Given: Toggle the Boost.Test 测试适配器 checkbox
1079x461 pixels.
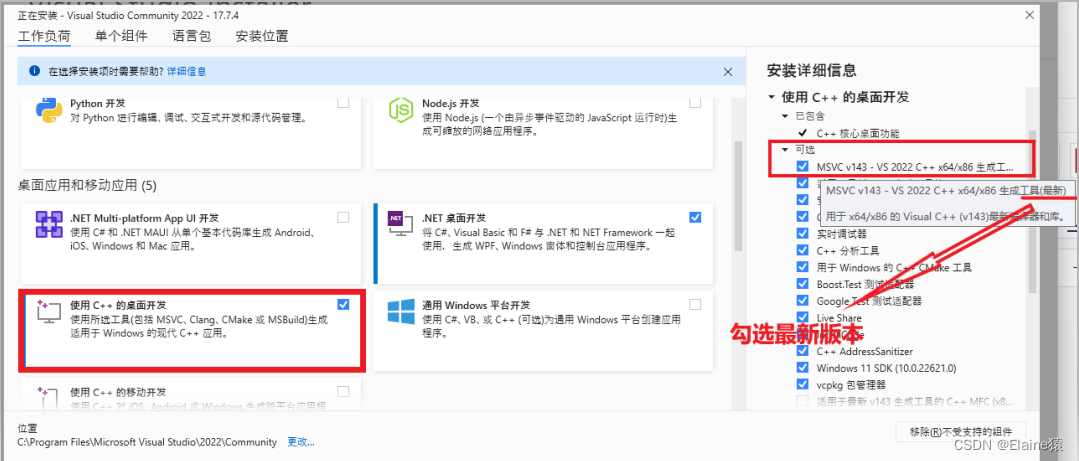Looking at the screenshot, I should point(802,283).
